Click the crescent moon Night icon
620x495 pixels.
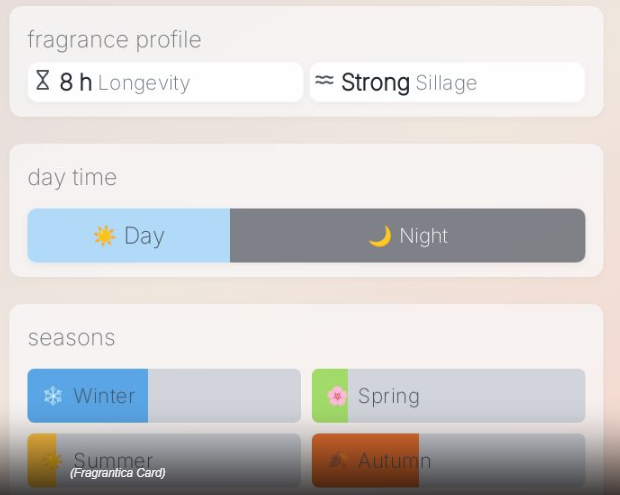(x=379, y=236)
